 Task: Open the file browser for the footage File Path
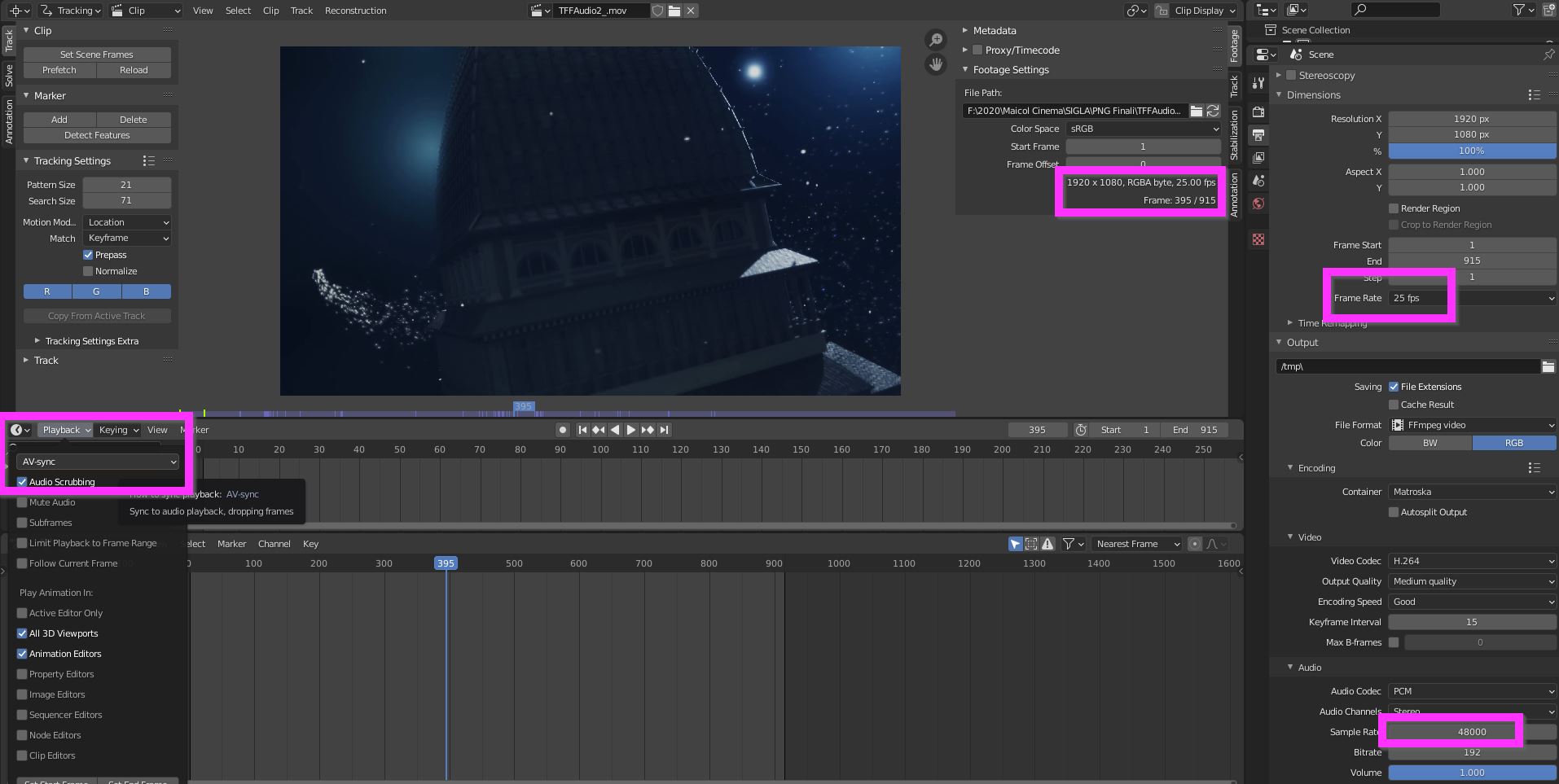click(x=1197, y=111)
